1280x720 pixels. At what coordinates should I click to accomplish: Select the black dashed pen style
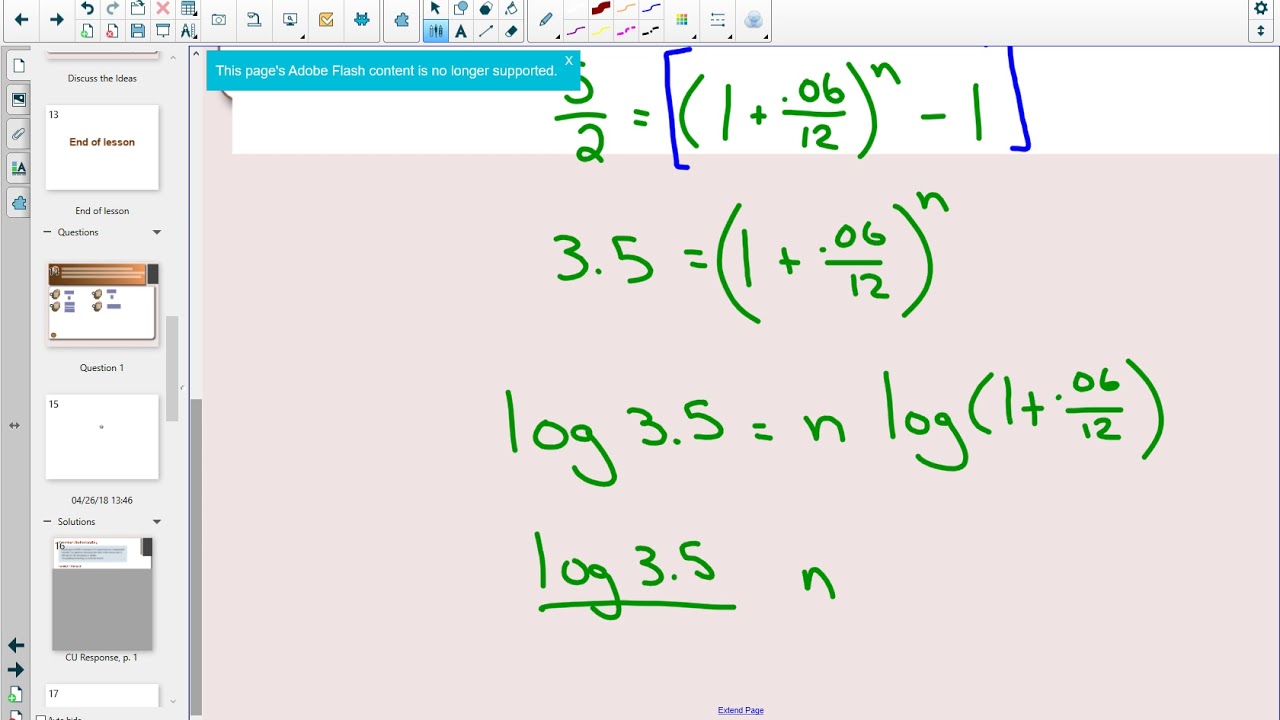[x=651, y=31]
